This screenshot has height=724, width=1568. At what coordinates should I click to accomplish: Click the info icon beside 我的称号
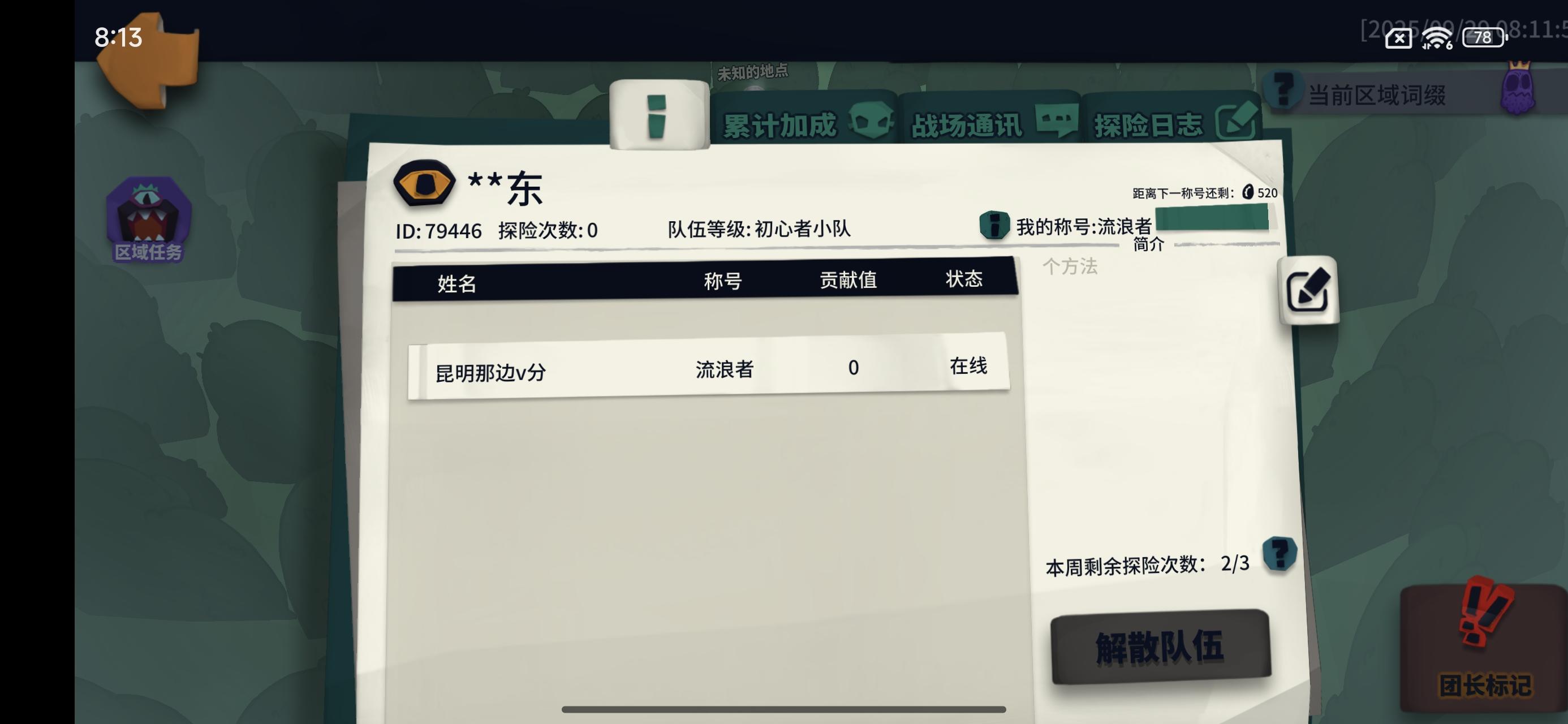[994, 225]
